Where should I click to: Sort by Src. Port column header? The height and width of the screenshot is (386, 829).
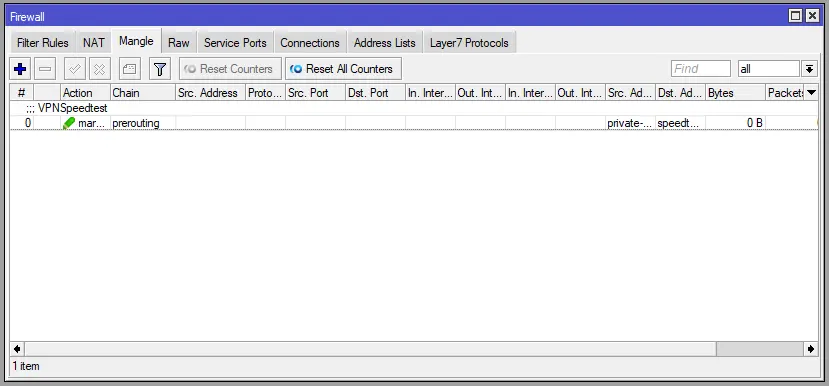pyautogui.click(x=316, y=93)
